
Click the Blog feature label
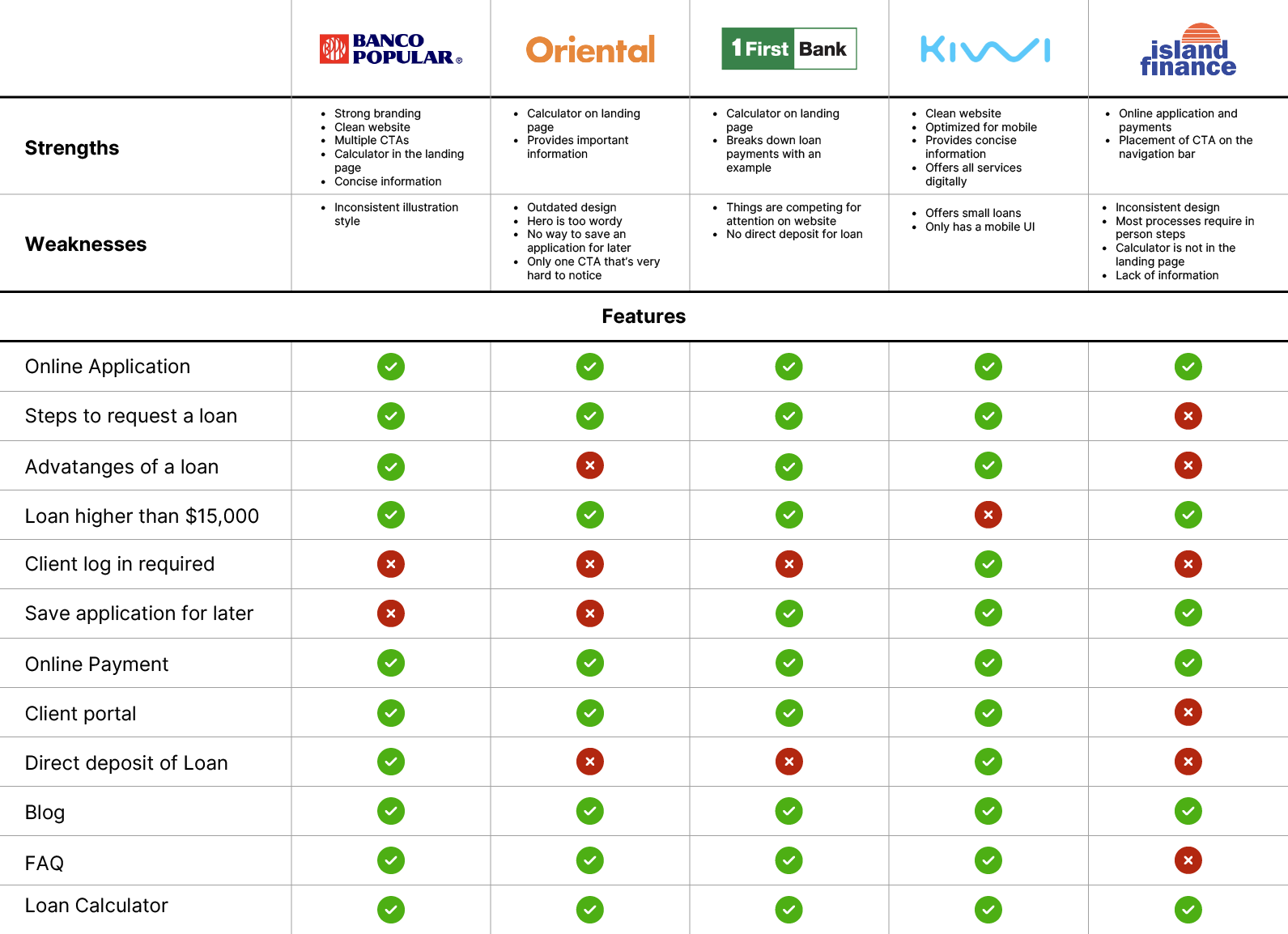pos(45,813)
